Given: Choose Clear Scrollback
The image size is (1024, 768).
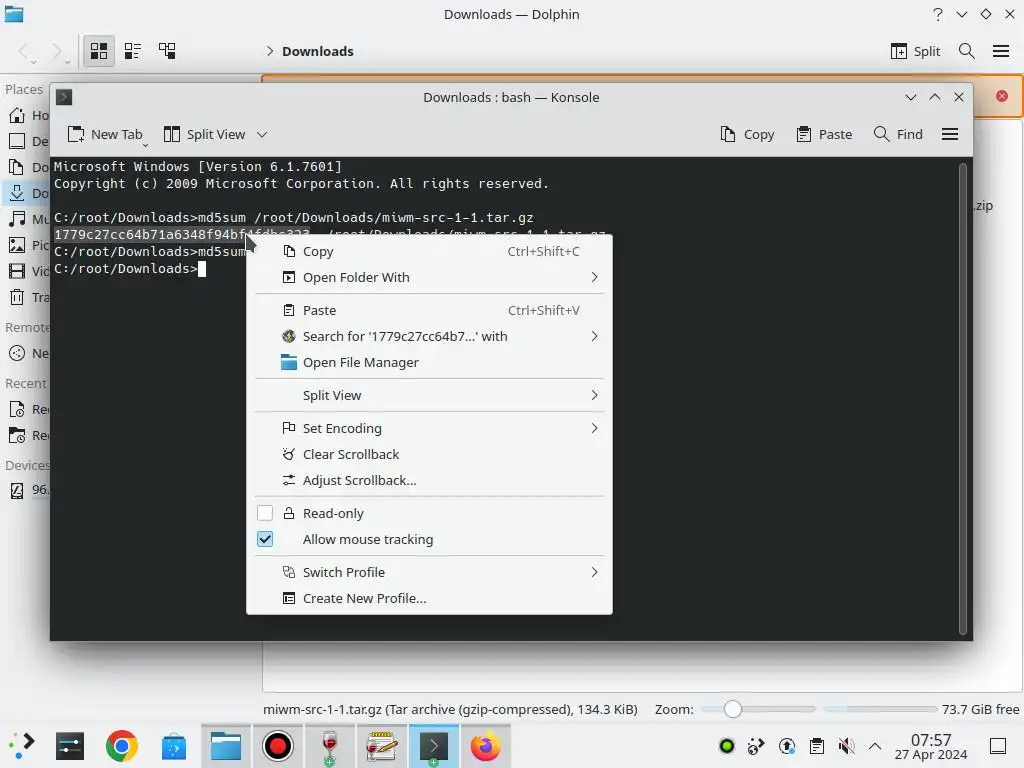Looking at the screenshot, I should point(429,455).
